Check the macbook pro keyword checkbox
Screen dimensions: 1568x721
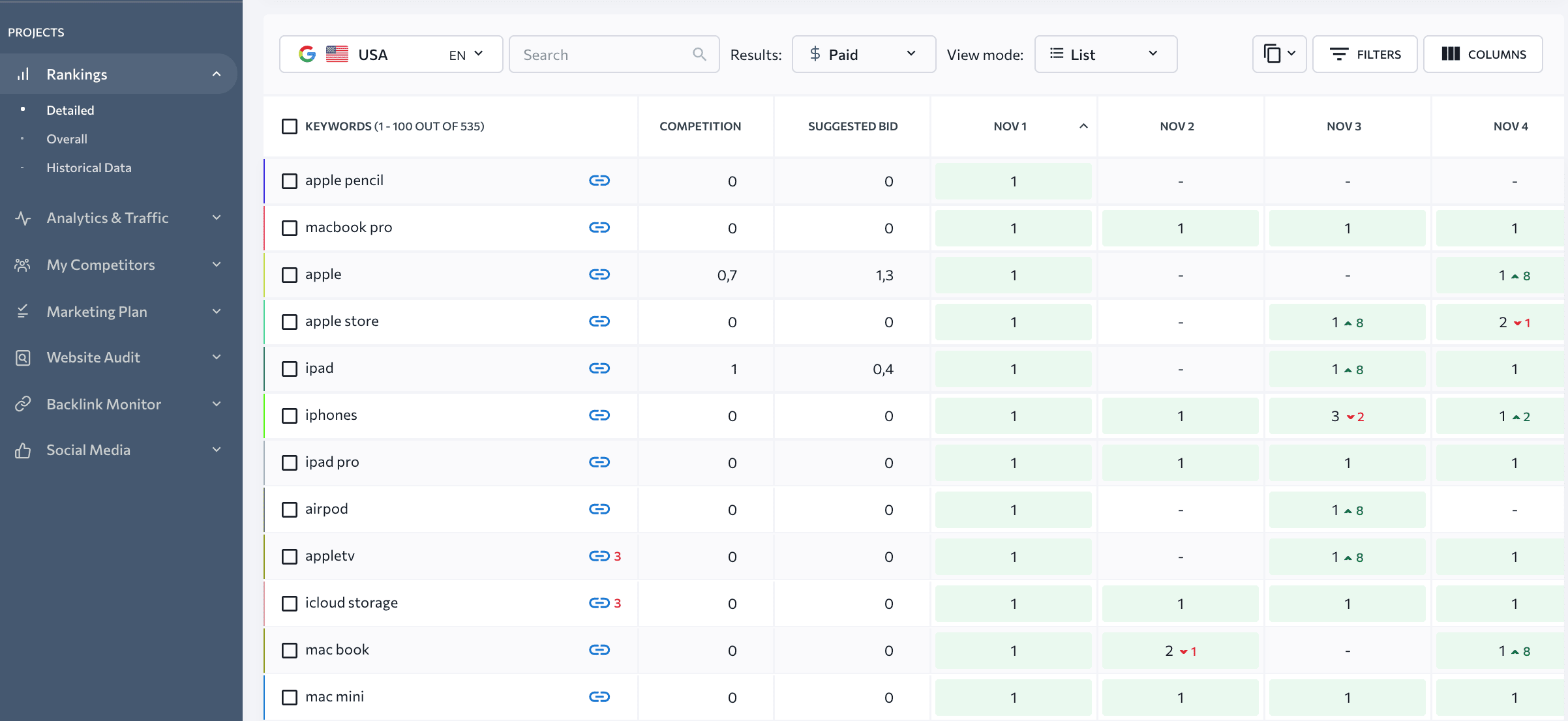[x=290, y=228]
